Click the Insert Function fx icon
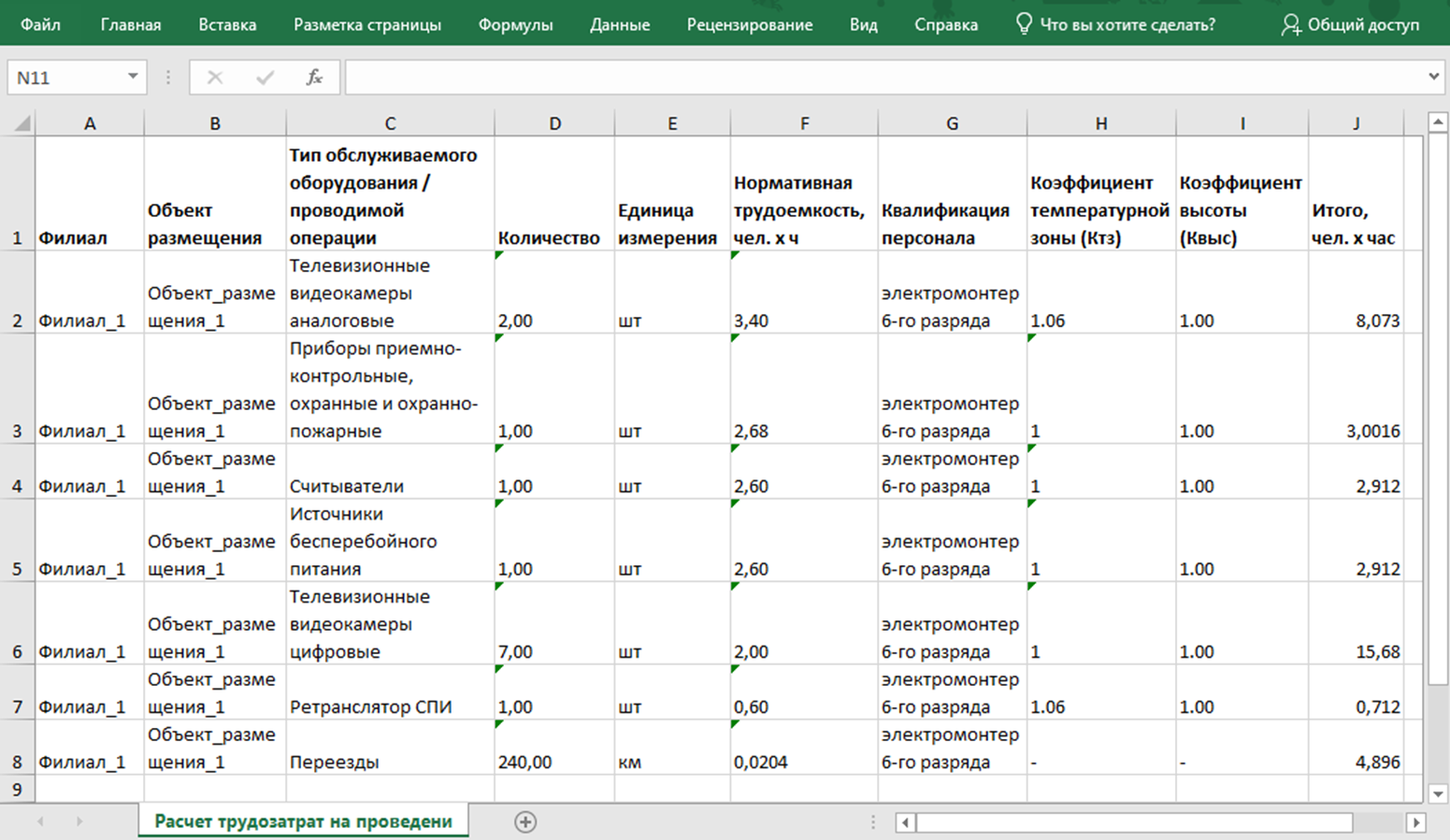 click(x=314, y=78)
